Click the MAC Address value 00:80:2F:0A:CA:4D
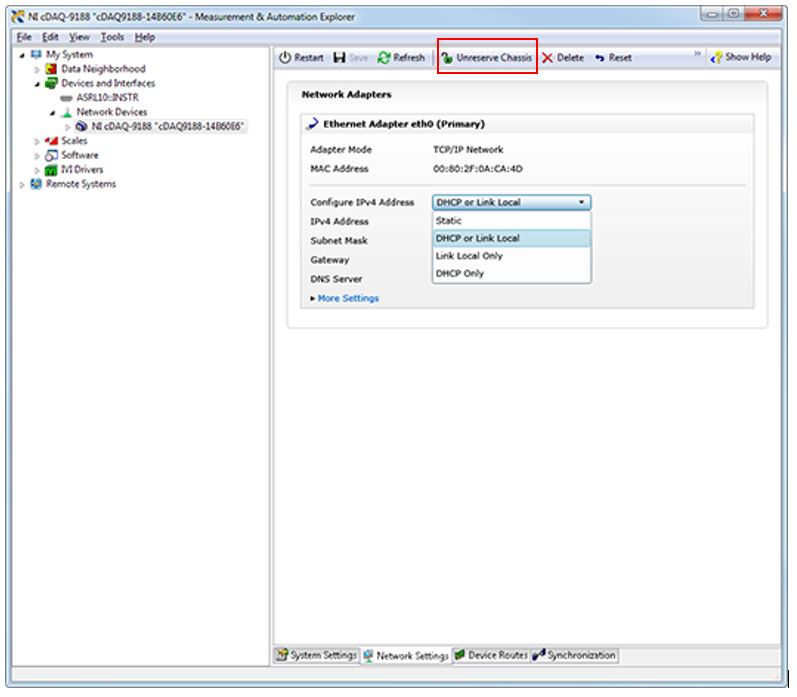797x697 pixels. 478,169
